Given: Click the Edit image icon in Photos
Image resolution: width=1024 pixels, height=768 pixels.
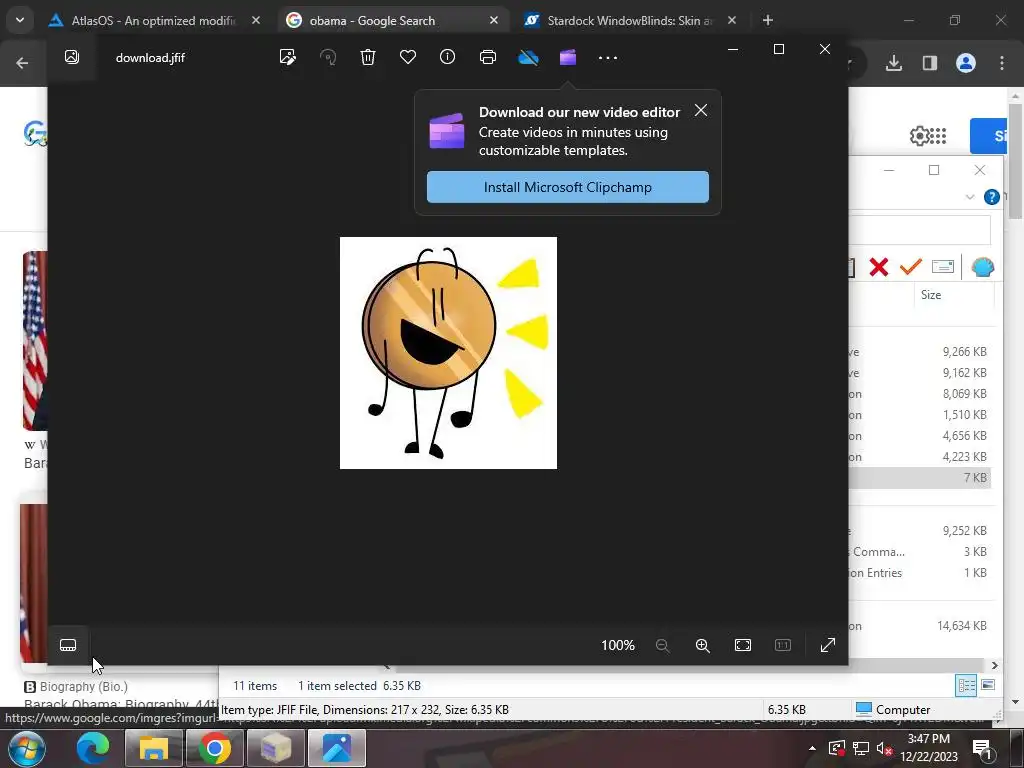Looking at the screenshot, I should (x=287, y=57).
